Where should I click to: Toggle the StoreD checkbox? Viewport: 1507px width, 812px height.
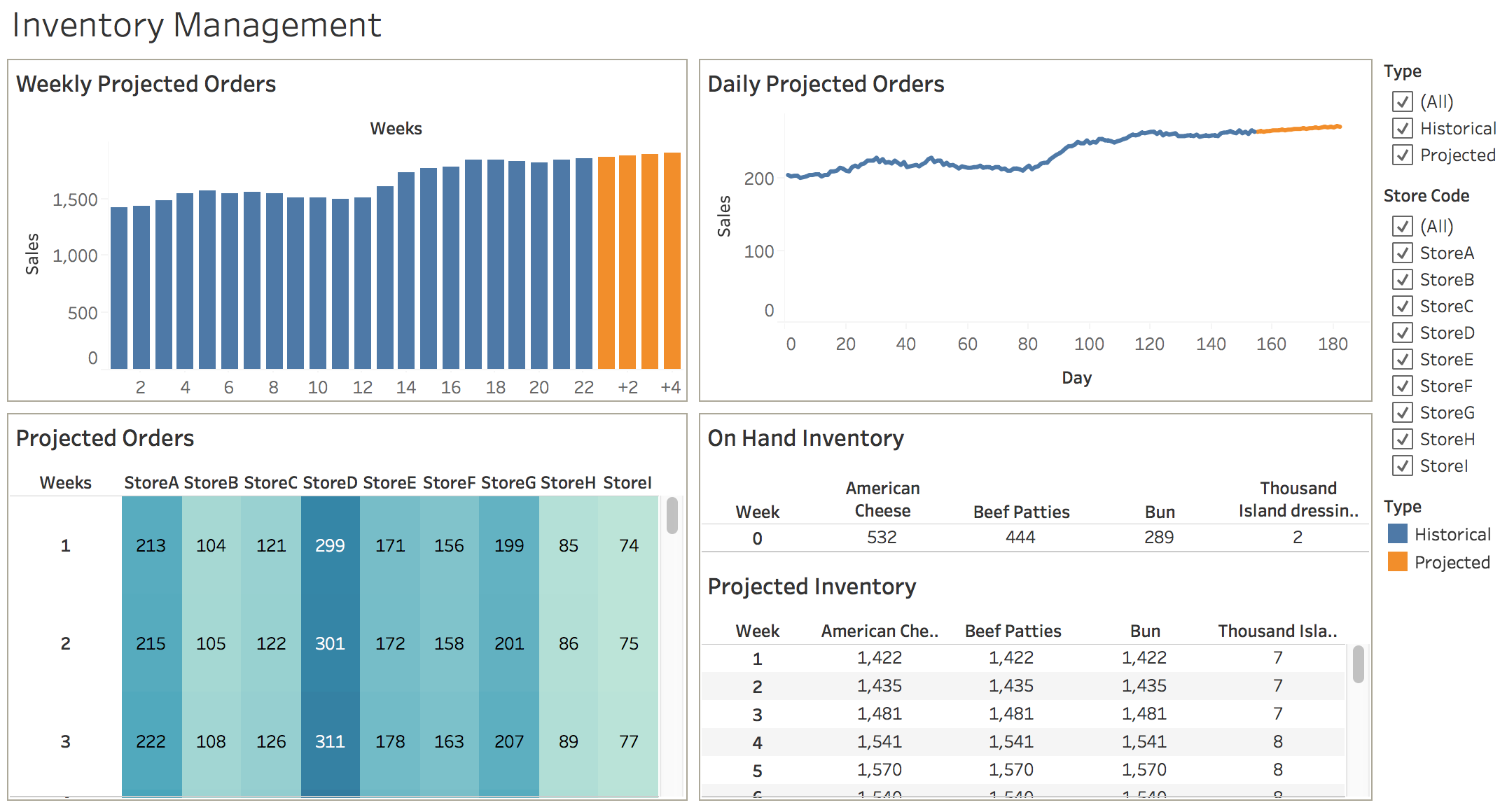tap(1403, 332)
